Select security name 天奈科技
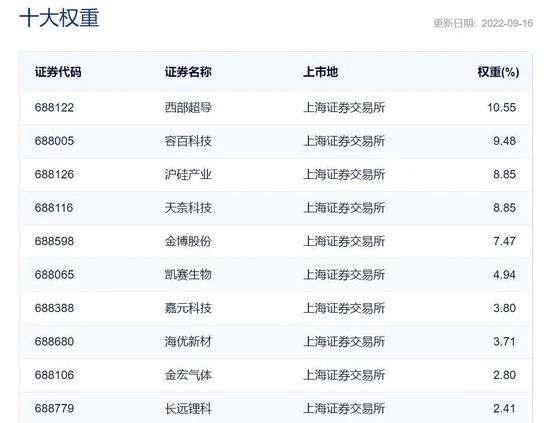The height and width of the screenshot is (423, 550). click(x=188, y=208)
